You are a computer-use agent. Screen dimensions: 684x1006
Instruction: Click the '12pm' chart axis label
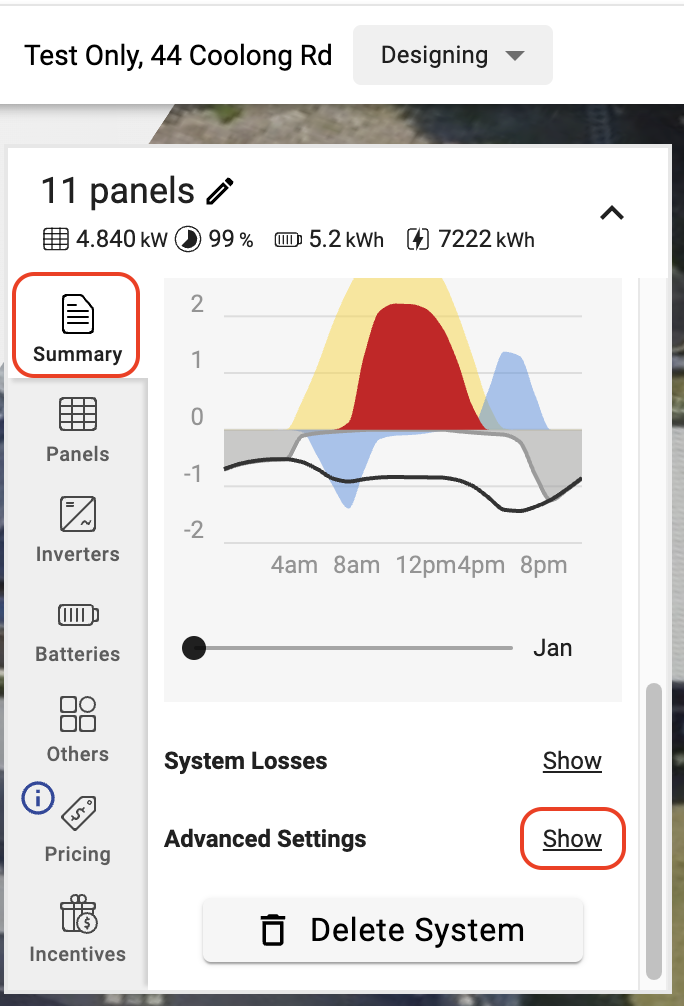[425, 565]
